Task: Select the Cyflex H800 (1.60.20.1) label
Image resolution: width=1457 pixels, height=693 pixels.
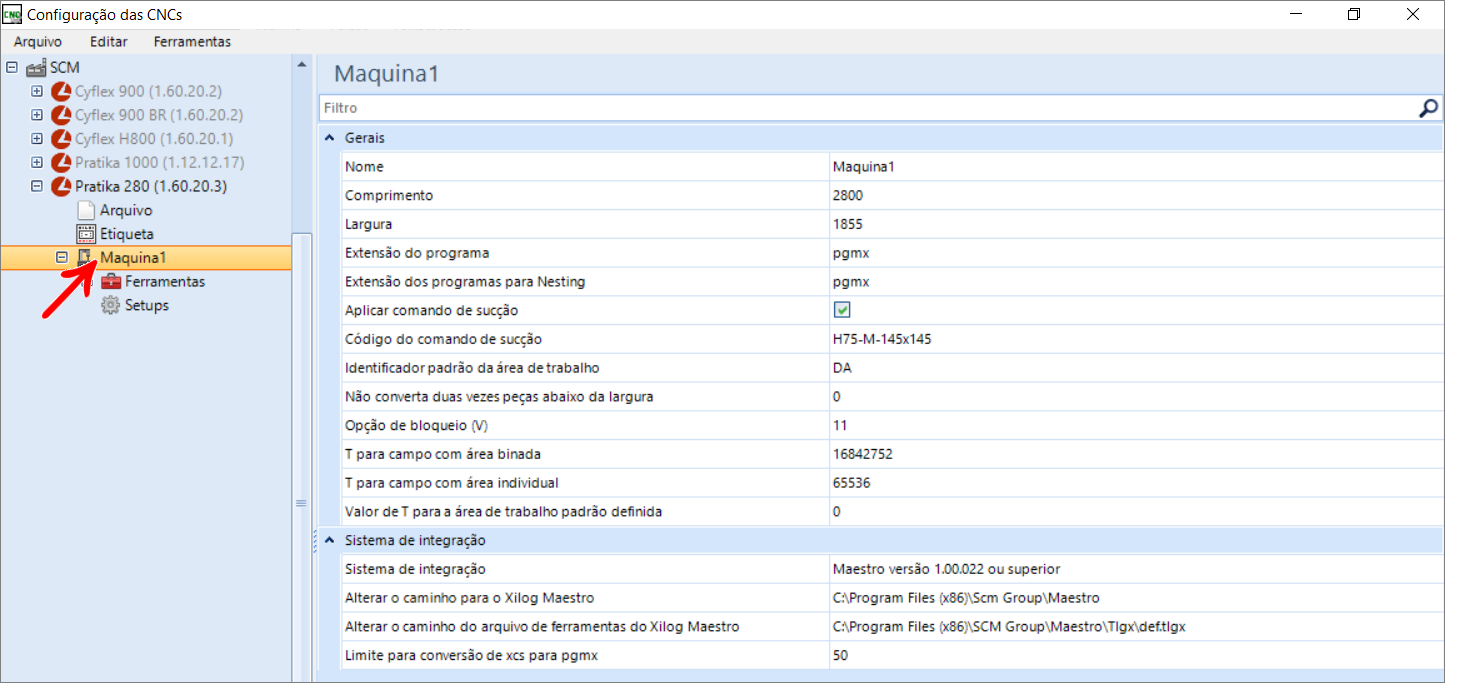Action: tap(154, 139)
